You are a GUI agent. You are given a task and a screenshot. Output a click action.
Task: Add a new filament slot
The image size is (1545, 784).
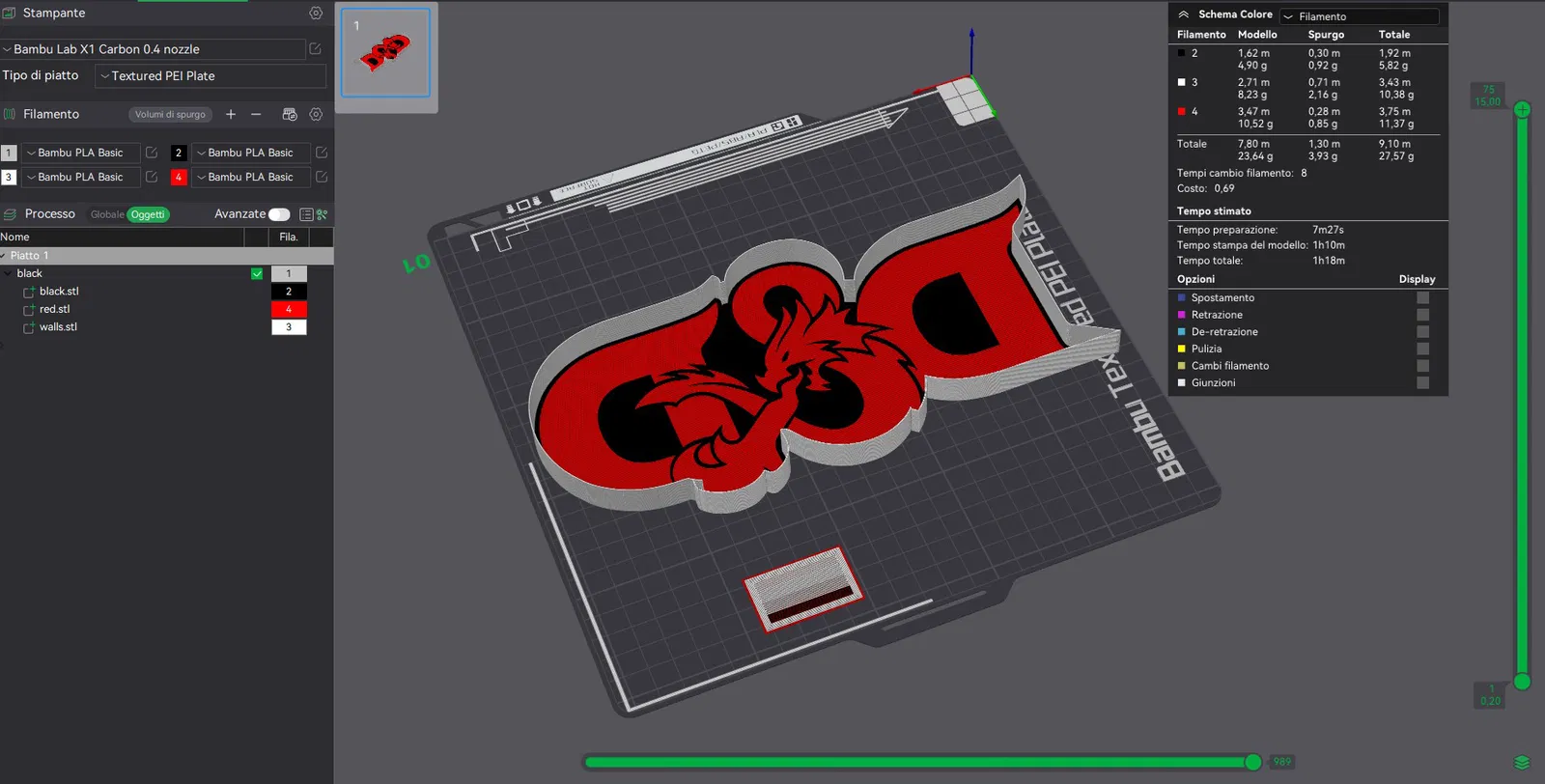[x=231, y=114]
